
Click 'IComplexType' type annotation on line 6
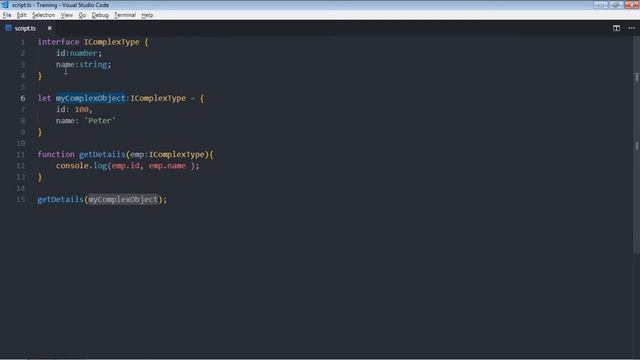158,98
